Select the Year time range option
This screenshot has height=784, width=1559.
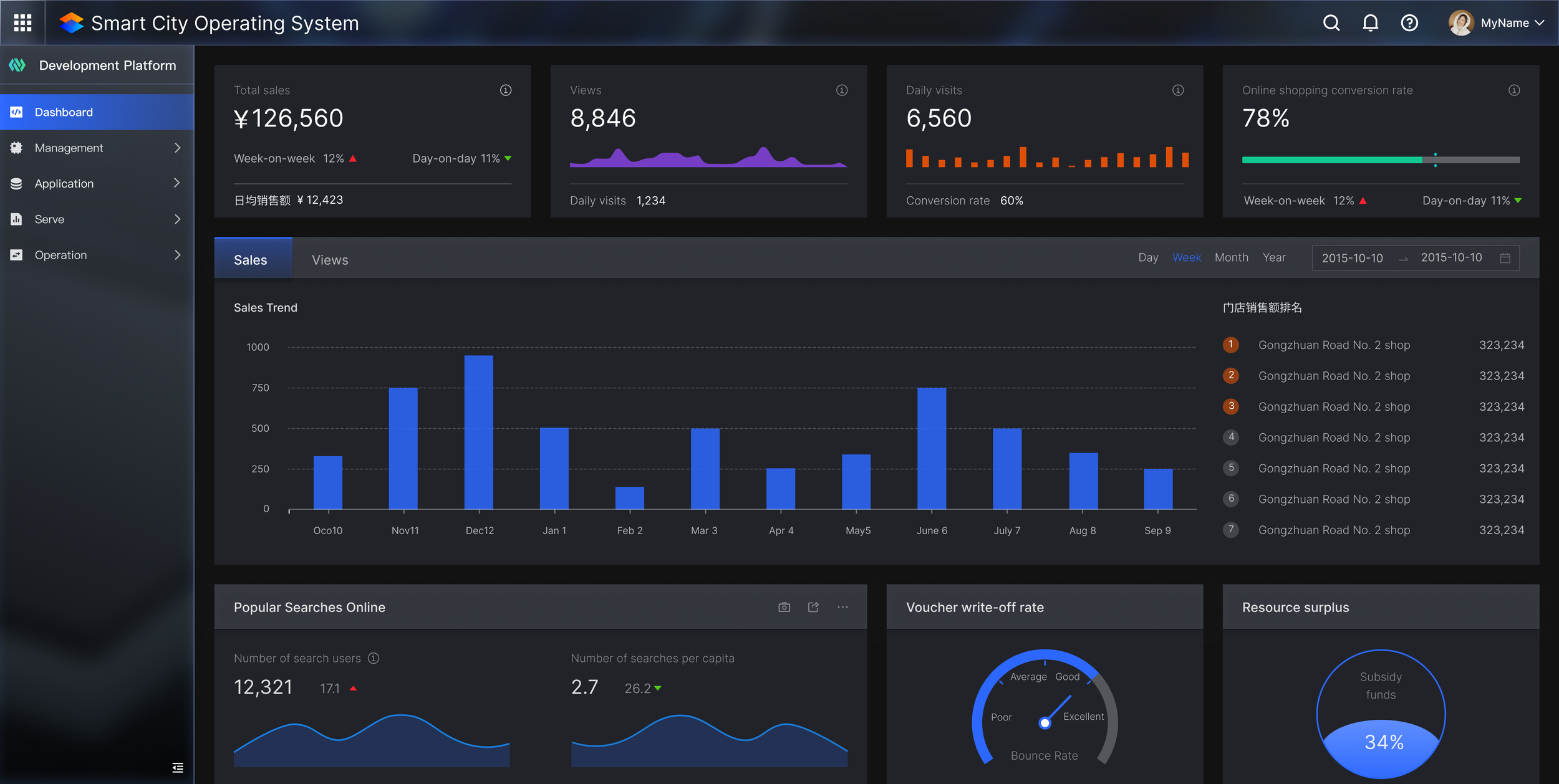pyautogui.click(x=1273, y=257)
